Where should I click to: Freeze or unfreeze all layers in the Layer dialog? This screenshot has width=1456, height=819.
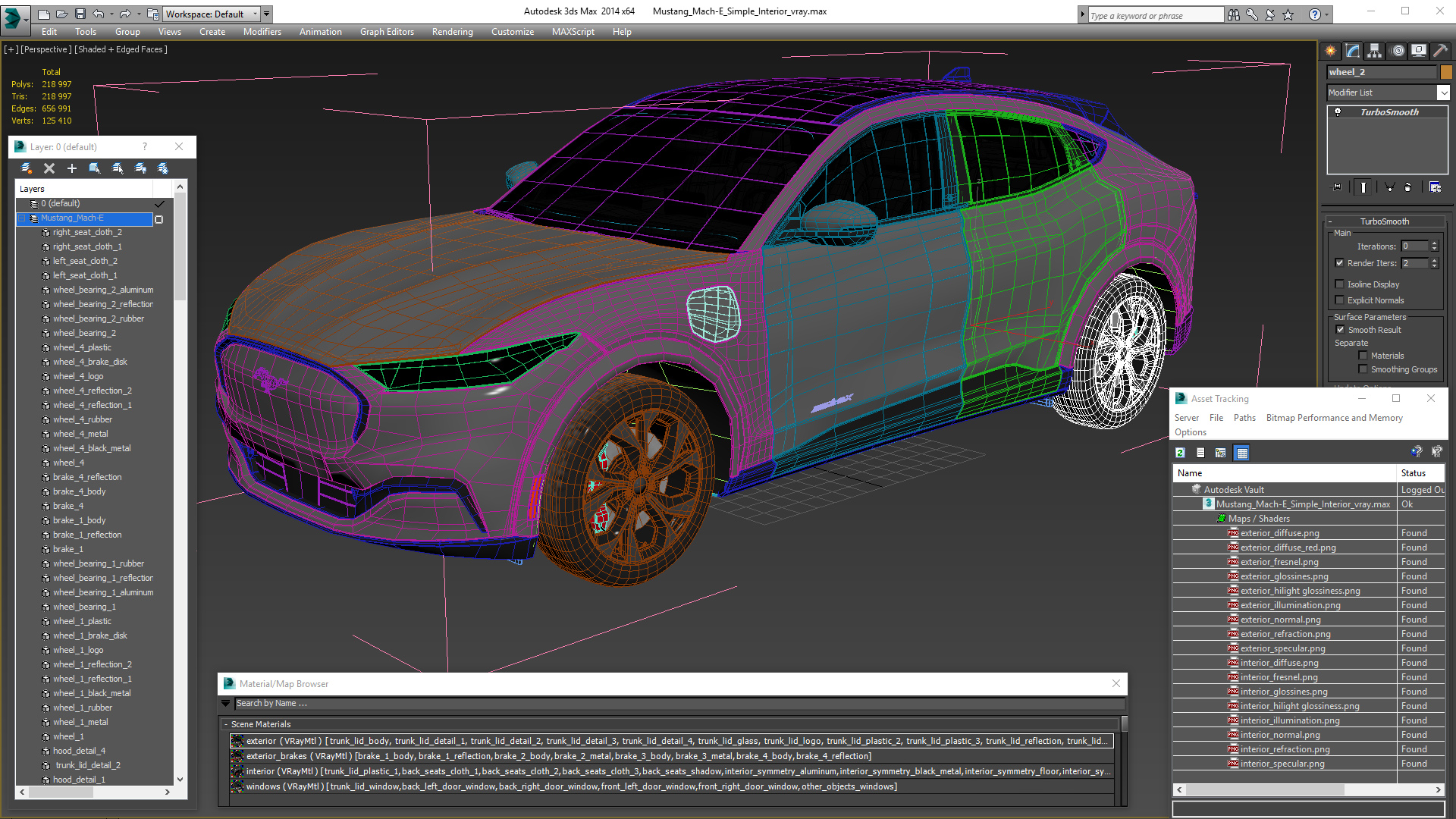[x=163, y=168]
